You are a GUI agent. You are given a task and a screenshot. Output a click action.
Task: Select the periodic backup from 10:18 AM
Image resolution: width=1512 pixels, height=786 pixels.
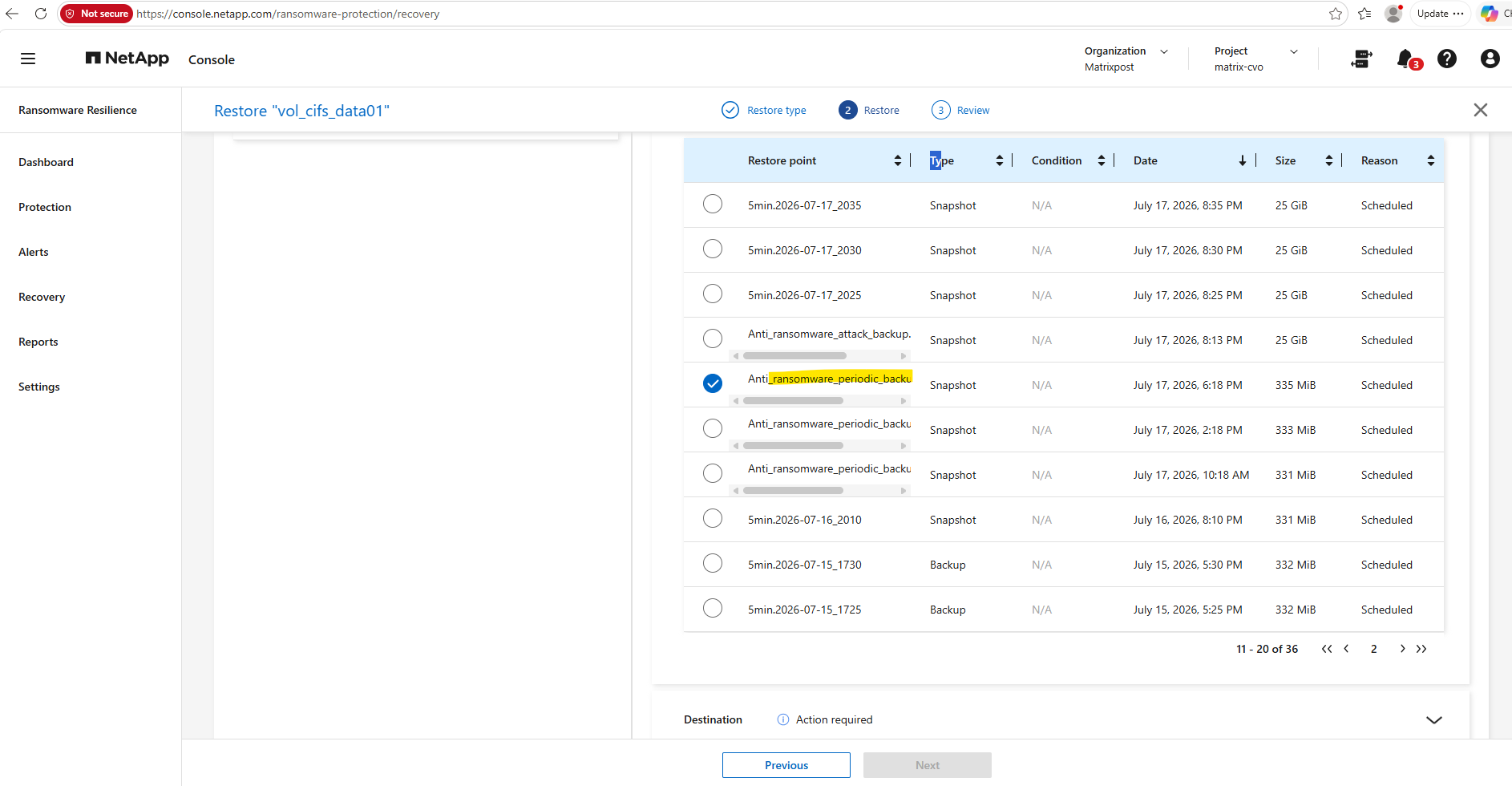[x=713, y=473]
